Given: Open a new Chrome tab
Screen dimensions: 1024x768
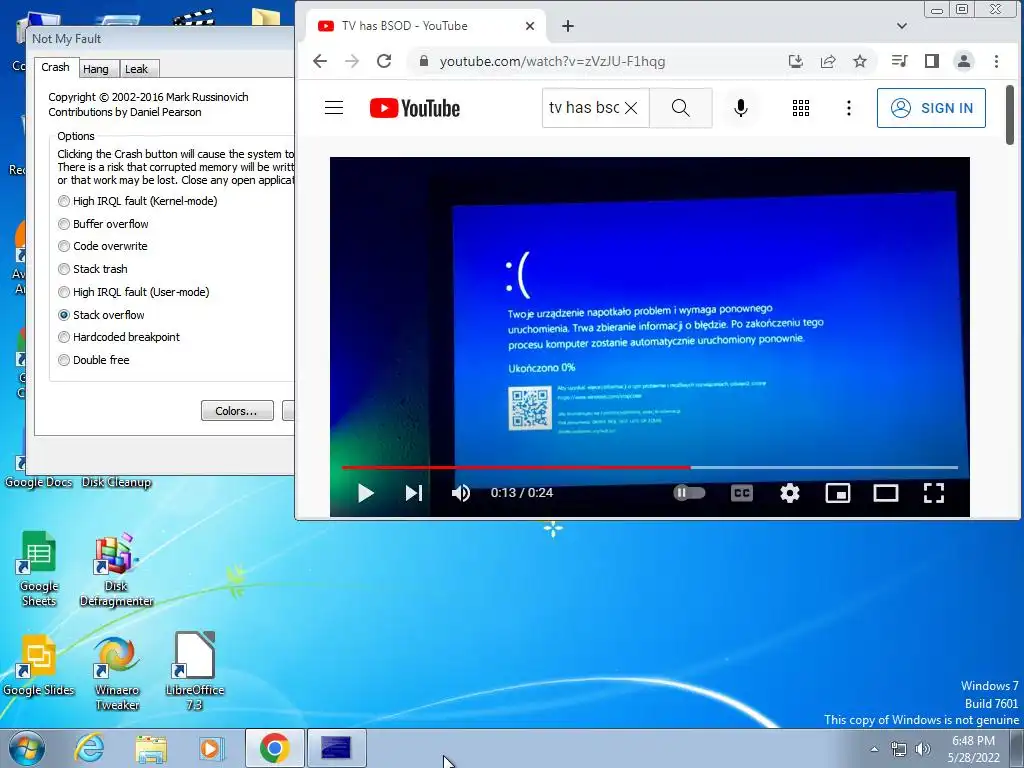Looking at the screenshot, I should click(x=568, y=26).
